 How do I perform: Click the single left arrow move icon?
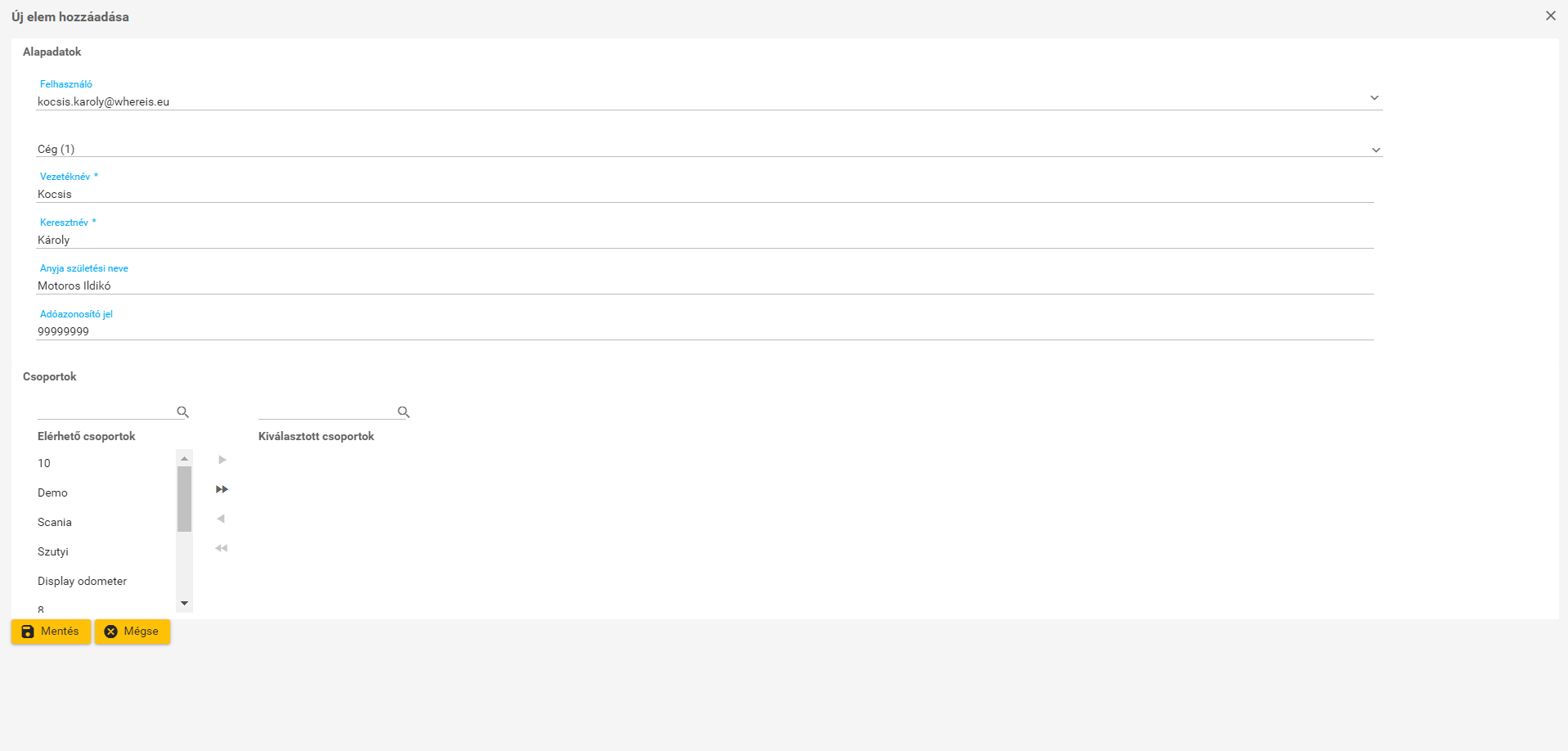221,519
